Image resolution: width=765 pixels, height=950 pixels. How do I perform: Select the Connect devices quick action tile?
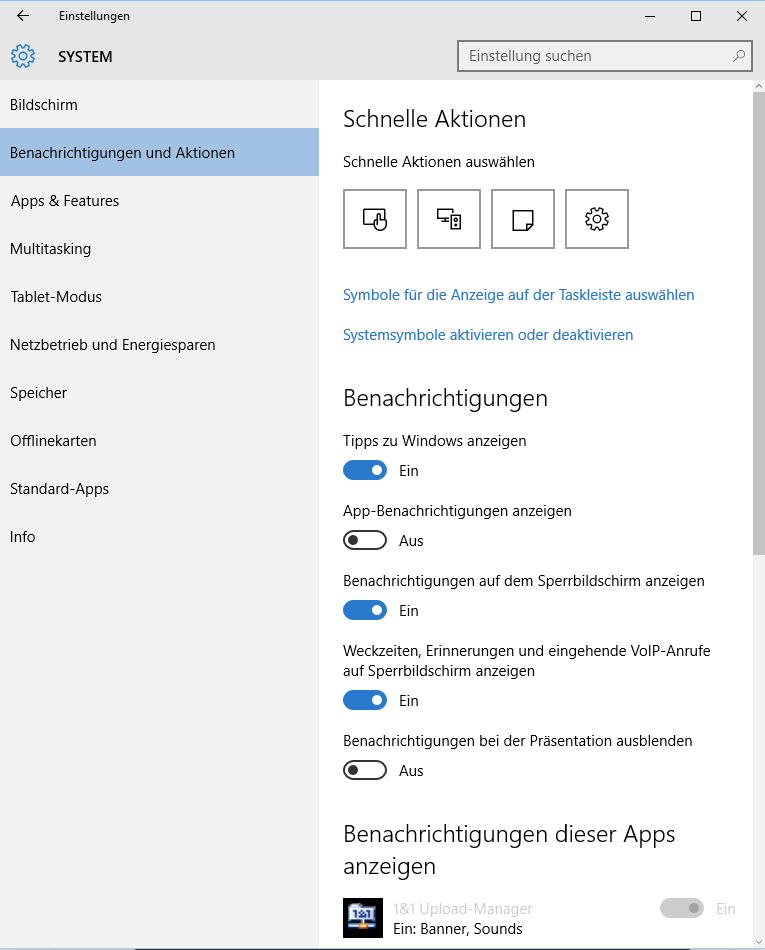coord(449,219)
